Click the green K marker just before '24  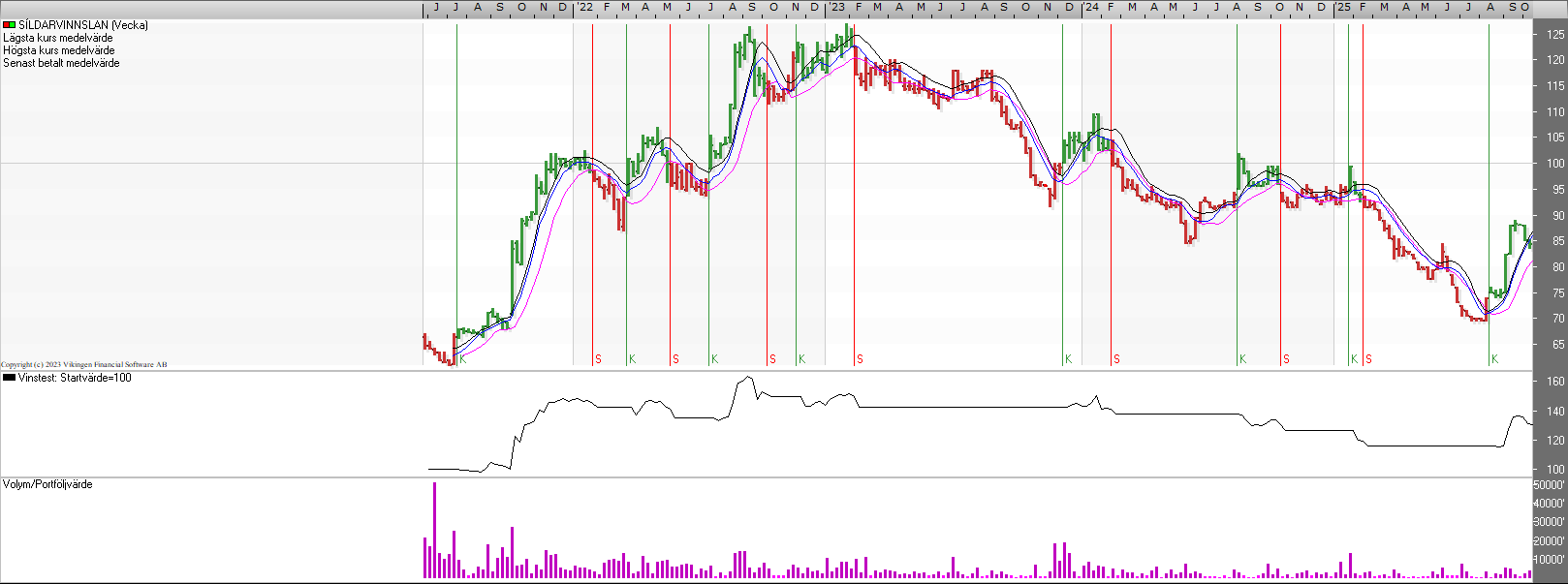(1068, 359)
